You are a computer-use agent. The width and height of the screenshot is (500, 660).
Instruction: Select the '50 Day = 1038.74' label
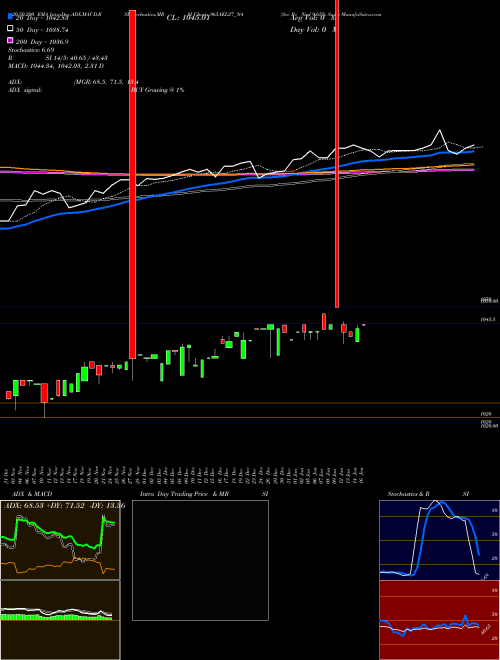coord(42,30)
